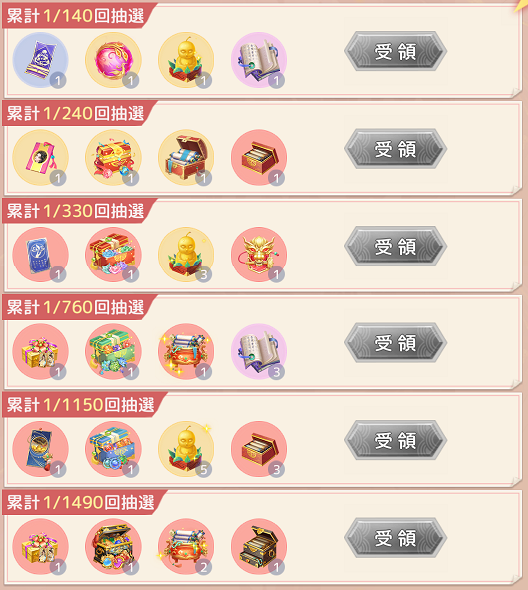The image size is (528, 590).
Task: Inspect the pink phoenix orb reward
Action: click(113, 60)
